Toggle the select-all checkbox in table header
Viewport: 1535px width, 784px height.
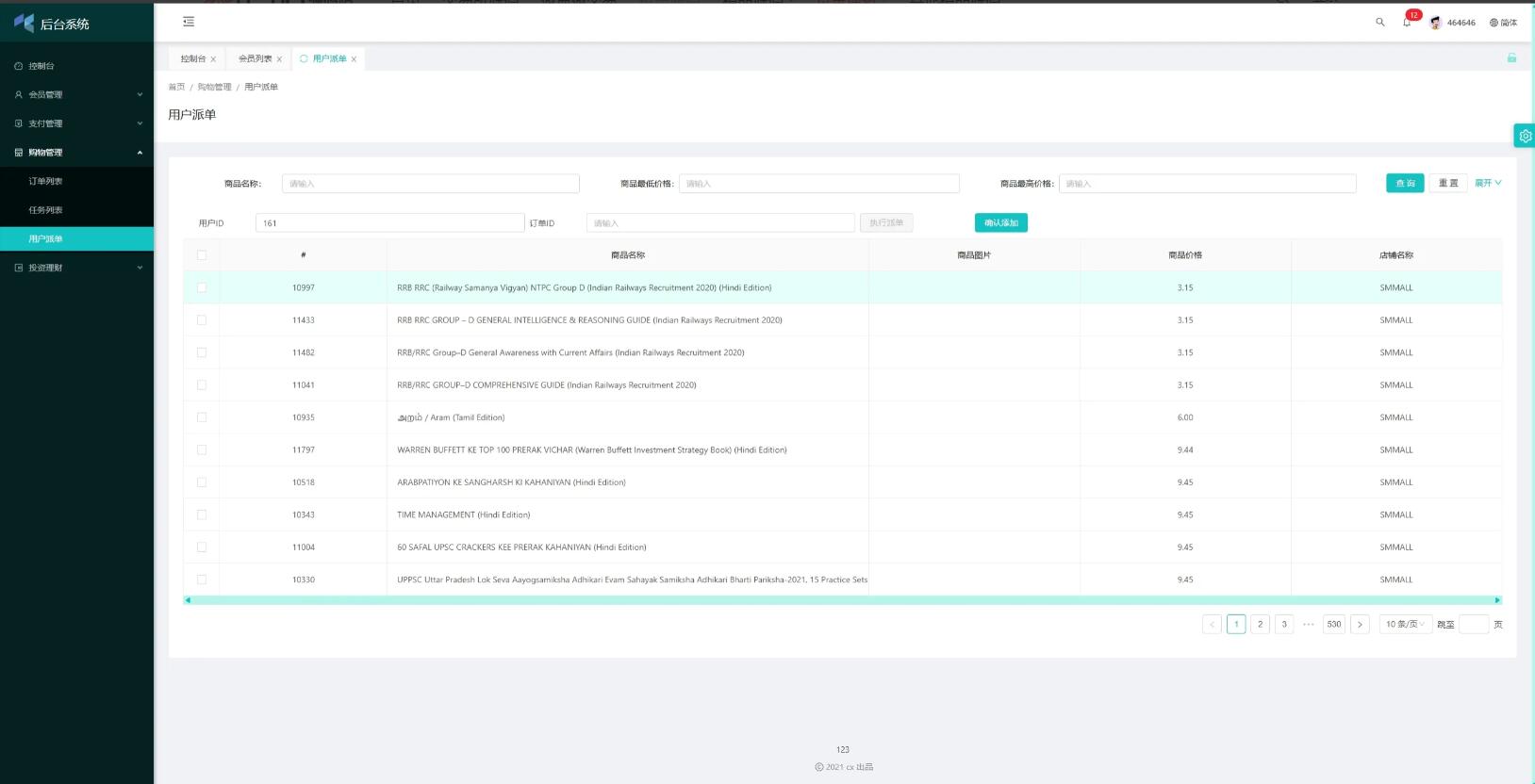click(x=202, y=255)
